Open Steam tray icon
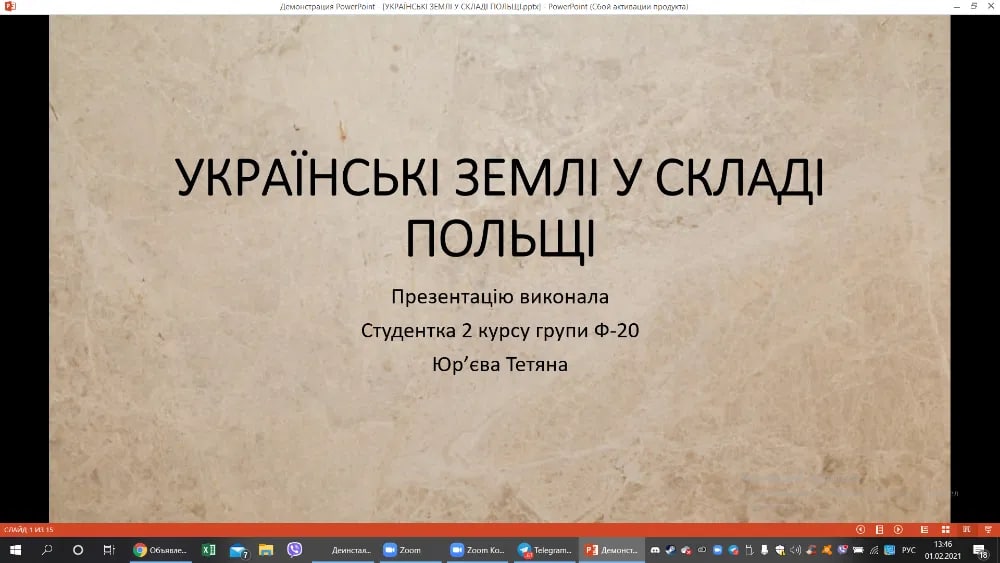The height and width of the screenshot is (563, 1000). [670, 550]
